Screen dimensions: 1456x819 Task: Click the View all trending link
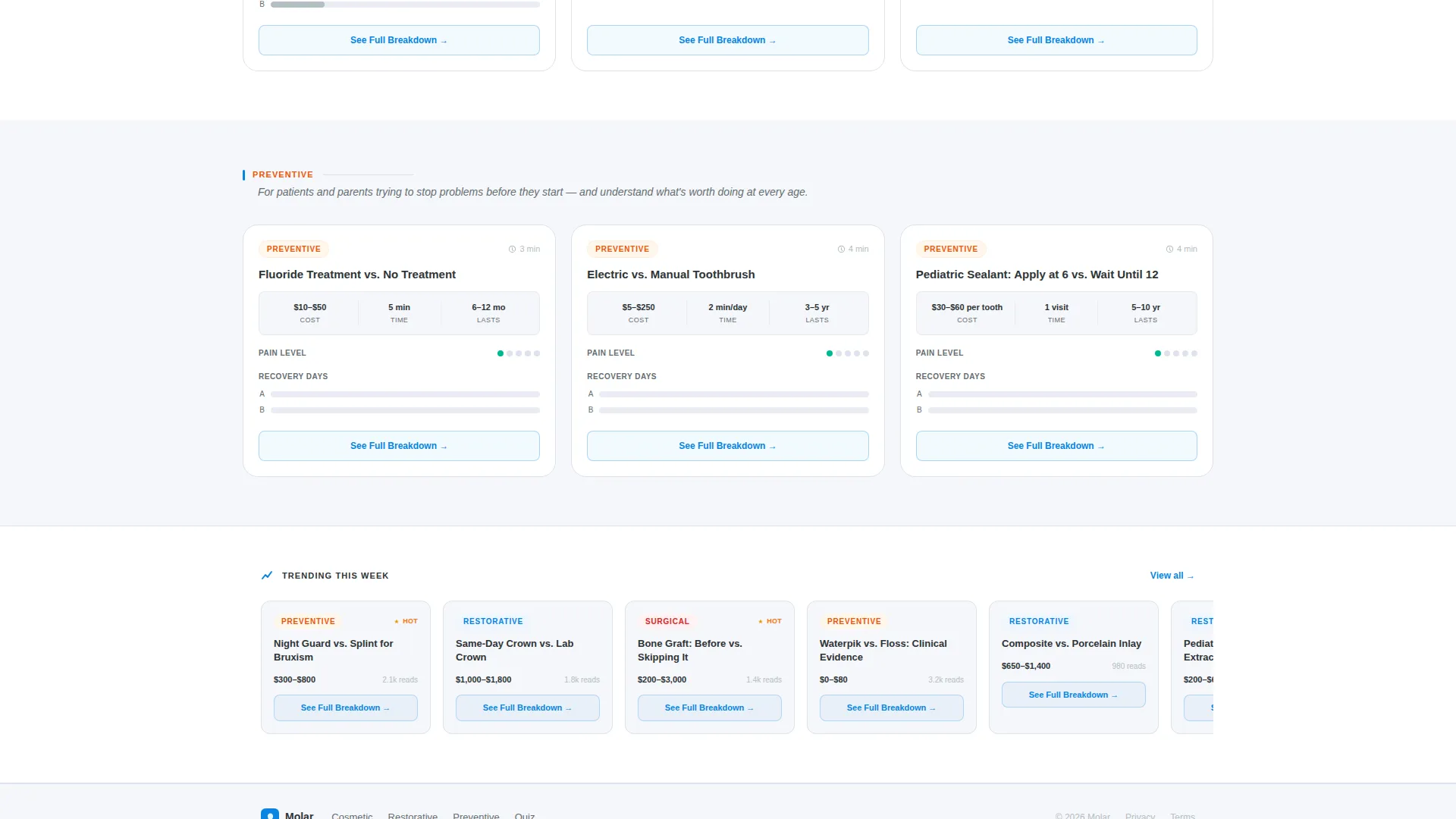pos(1172,576)
